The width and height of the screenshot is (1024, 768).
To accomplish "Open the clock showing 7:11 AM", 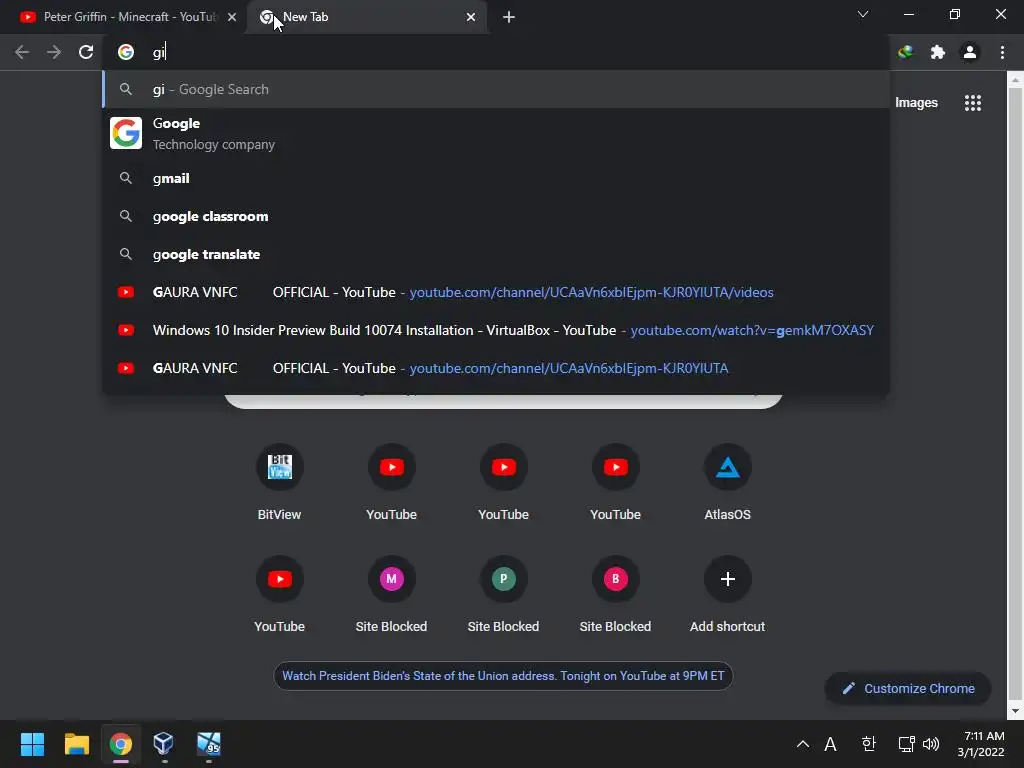I will pyautogui.click(x=981, y=744).
